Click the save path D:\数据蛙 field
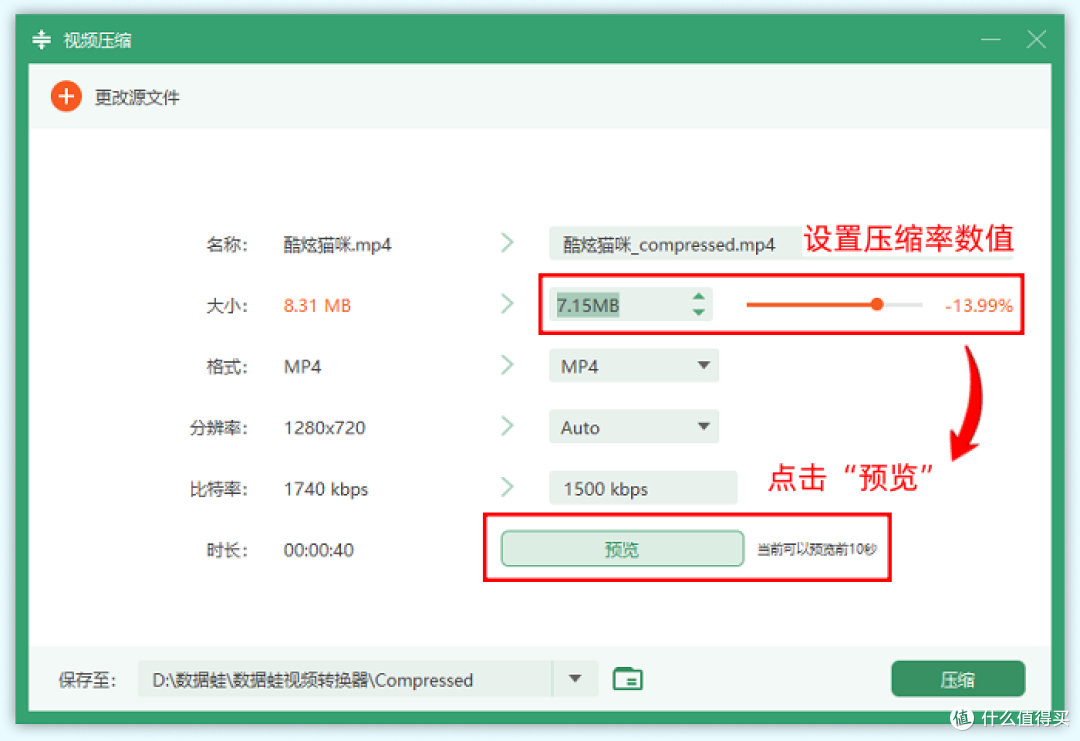 [x=344, y=679]
